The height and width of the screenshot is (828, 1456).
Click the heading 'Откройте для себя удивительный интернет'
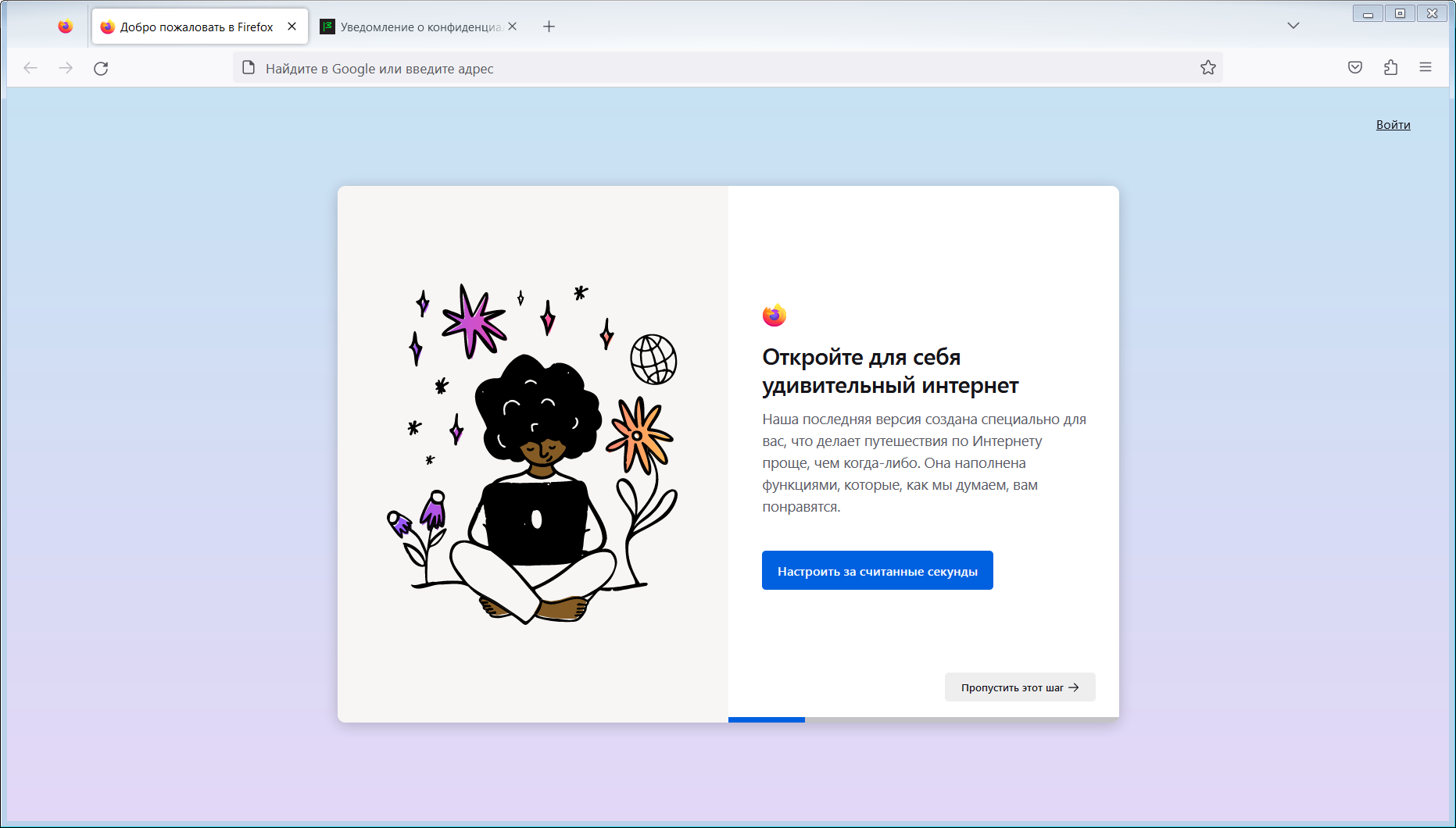click(x=890, y=371)
